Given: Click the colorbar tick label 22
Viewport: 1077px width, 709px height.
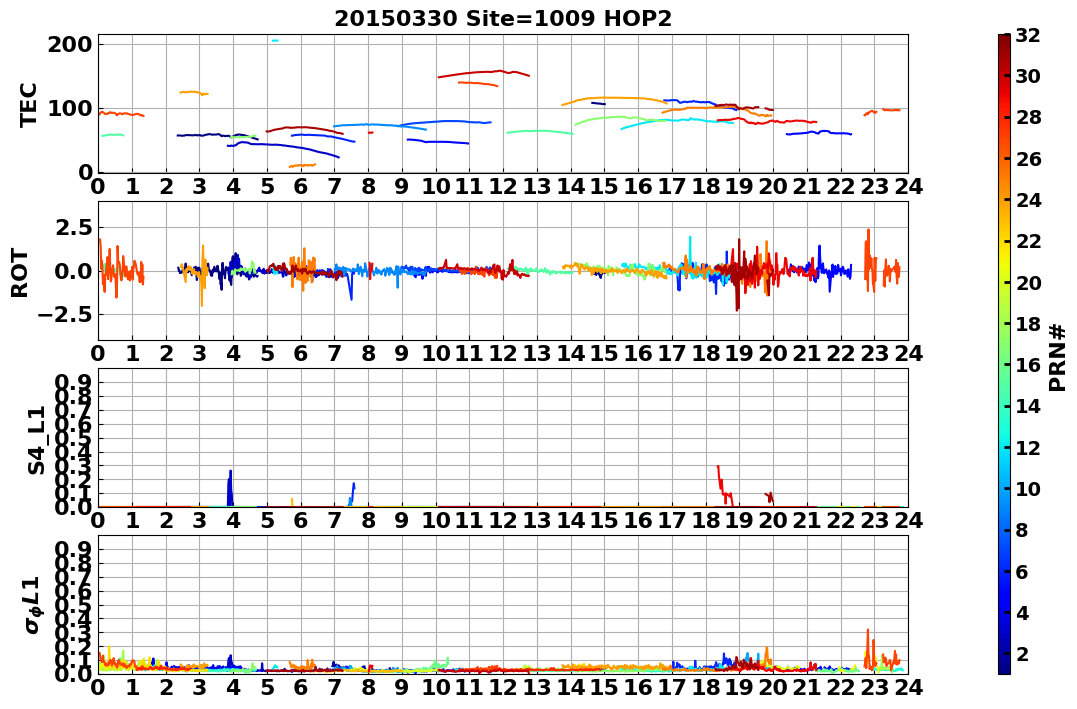Looking at the screenshot, I should pyautogui.click(x=1028, y=241).
